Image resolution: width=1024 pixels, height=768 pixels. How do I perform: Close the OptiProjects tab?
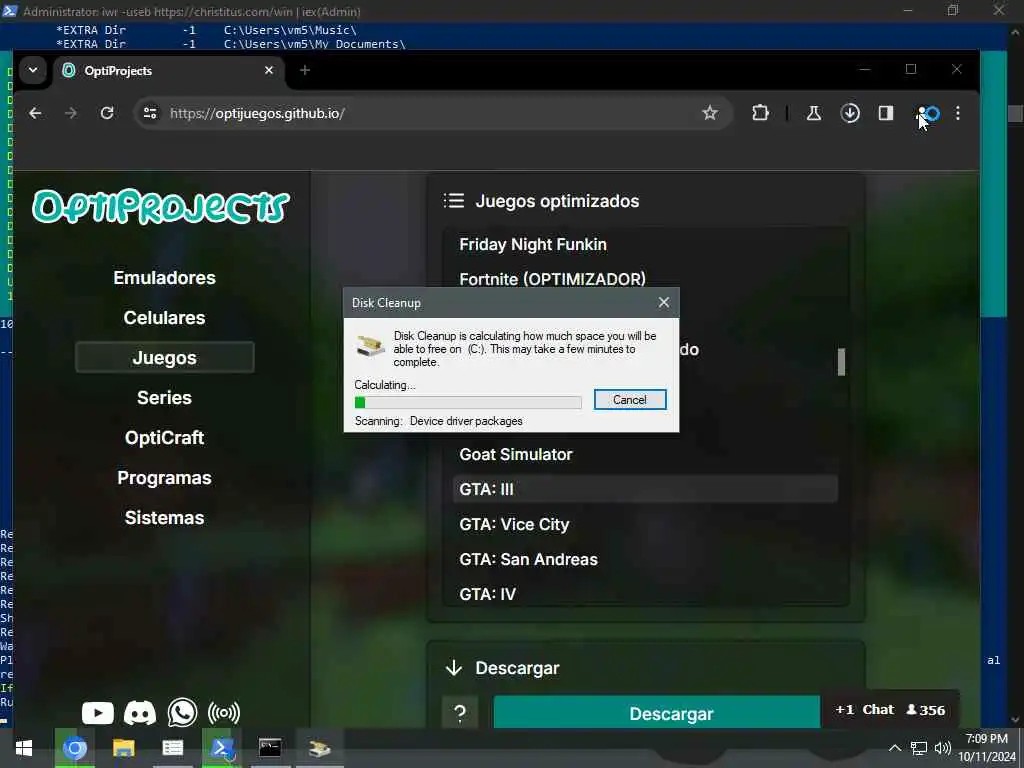[268, 70]
